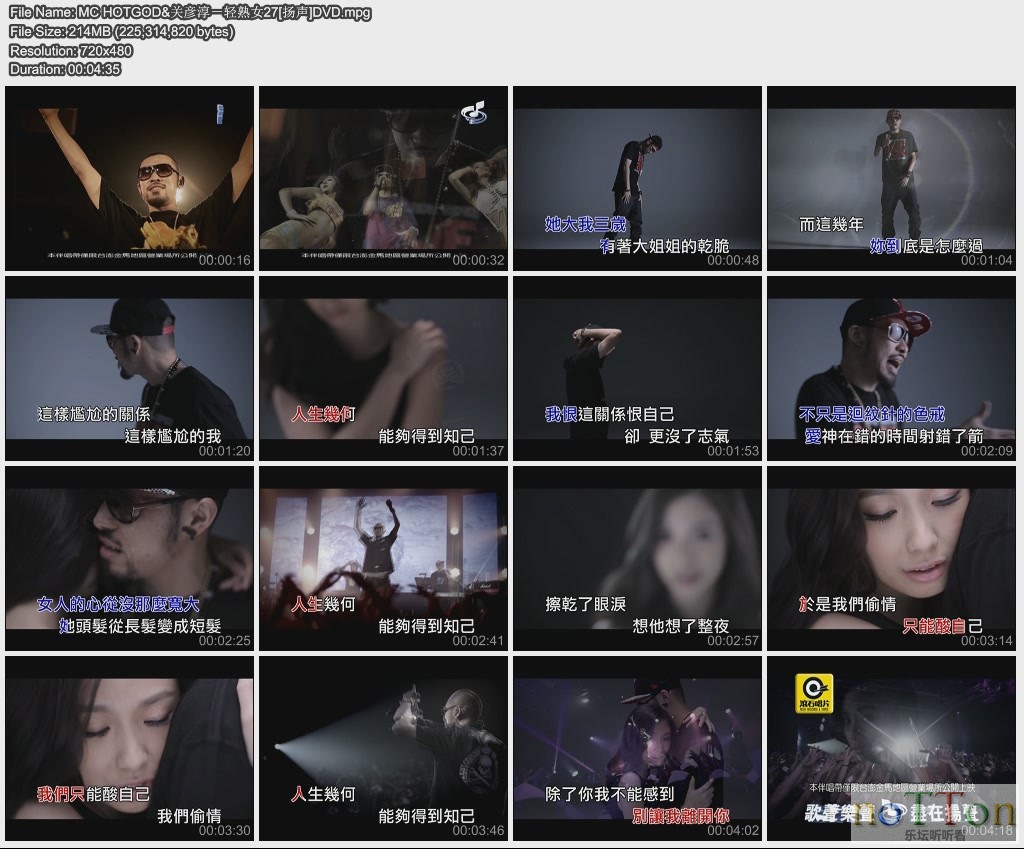Click the Duration 00:04:35 text
This screenshot has height=849, width=1024.
coord(65,69)
